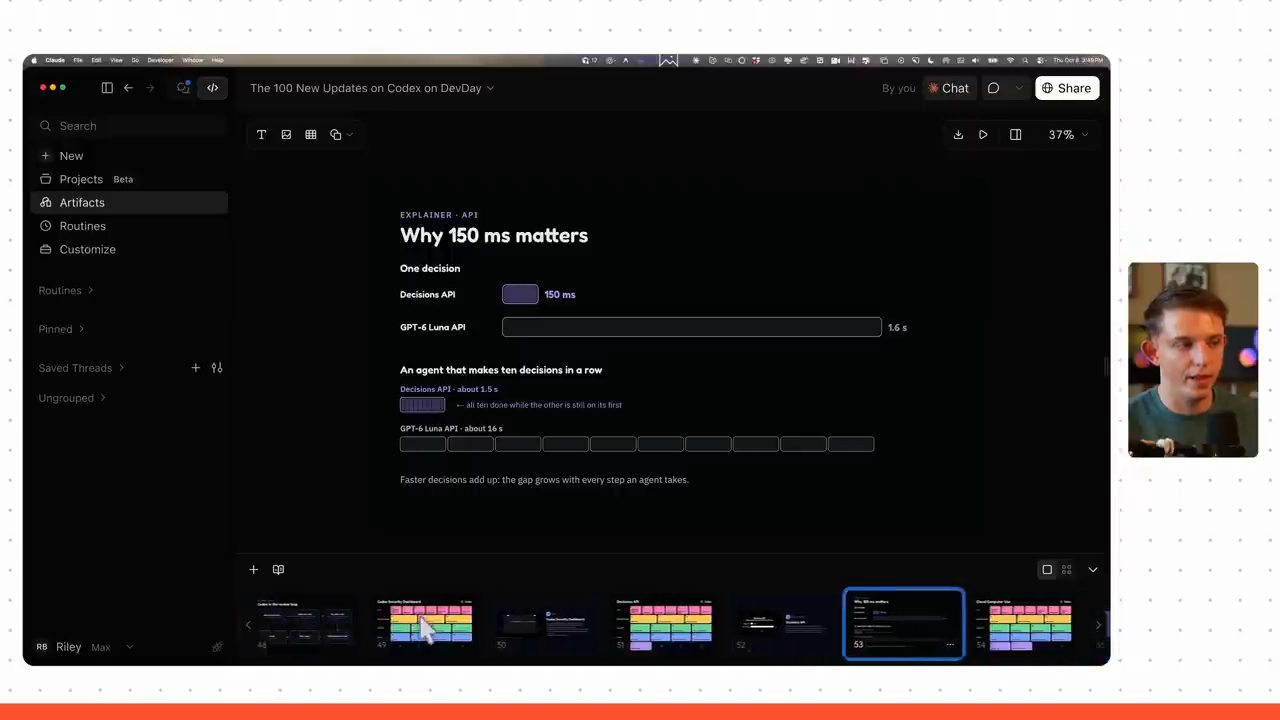Go forward with the right arrow
1280x720 pixels.
pos(151,88)
